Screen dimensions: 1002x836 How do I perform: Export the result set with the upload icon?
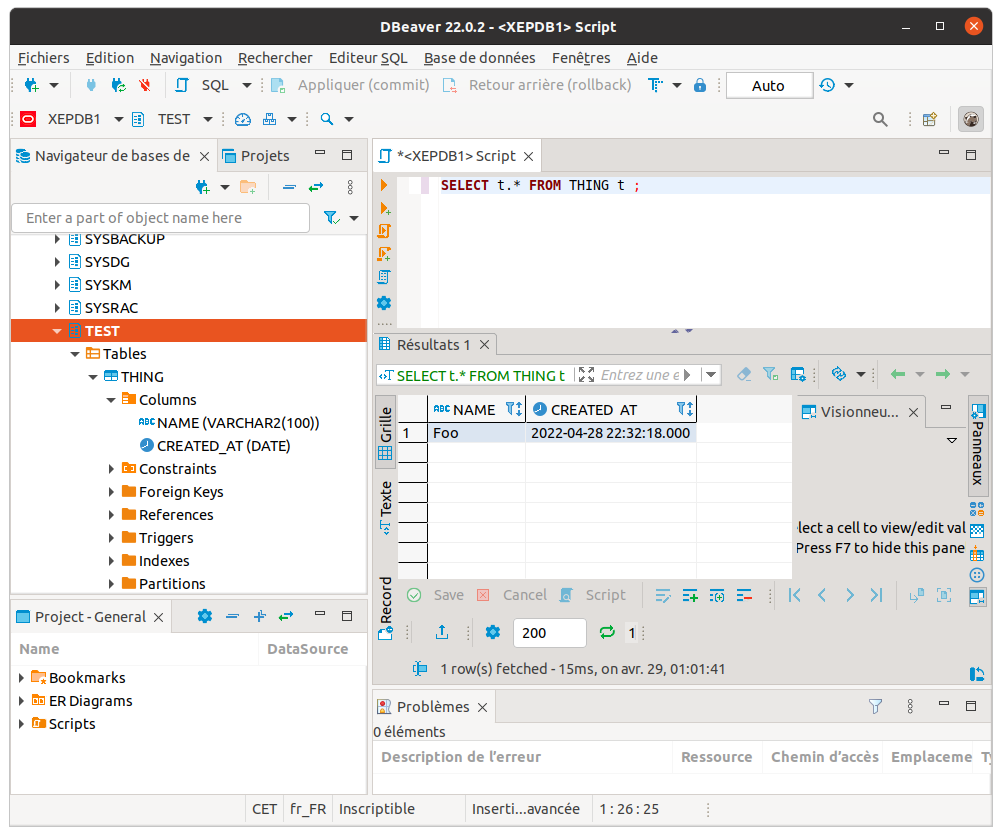(442, 632)
